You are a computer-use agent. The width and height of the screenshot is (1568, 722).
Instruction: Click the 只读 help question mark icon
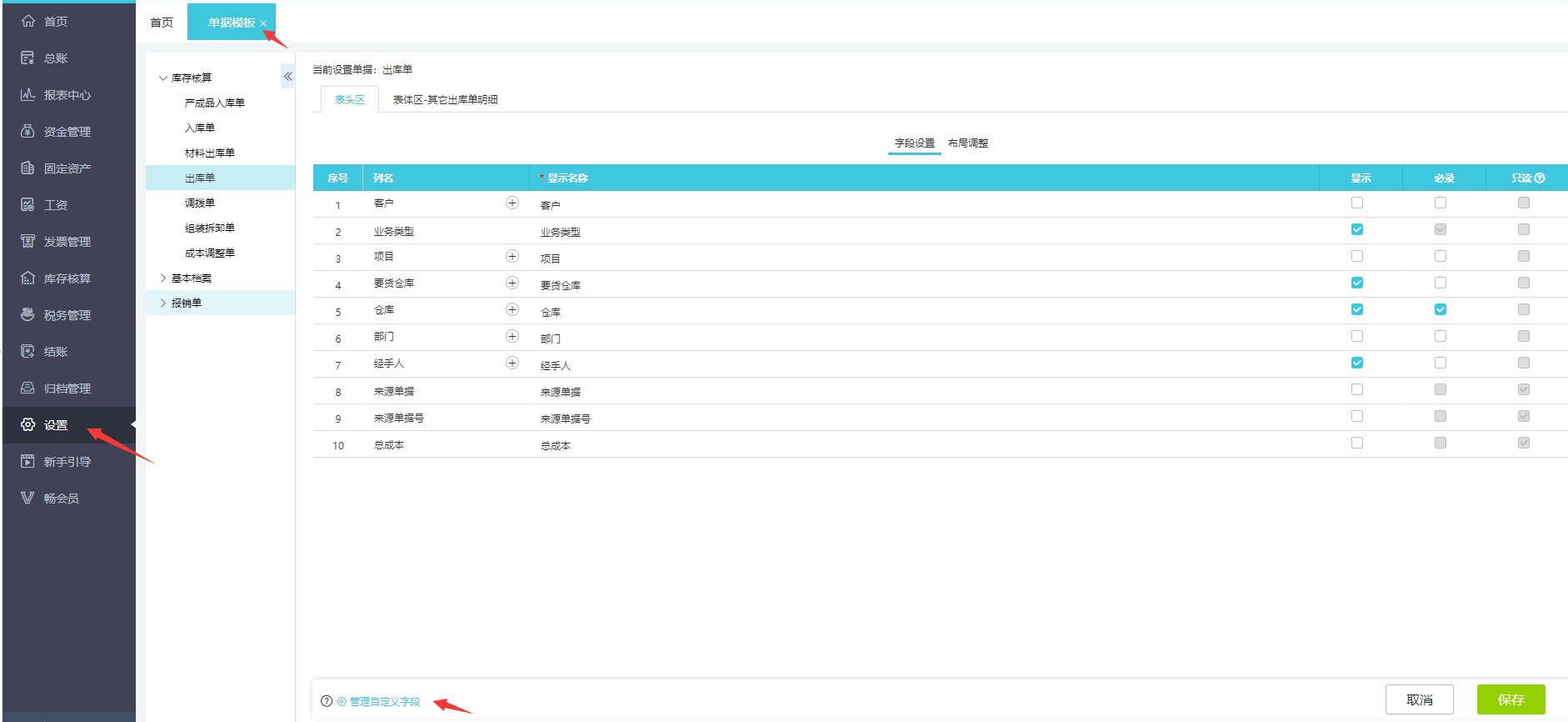1540,178
